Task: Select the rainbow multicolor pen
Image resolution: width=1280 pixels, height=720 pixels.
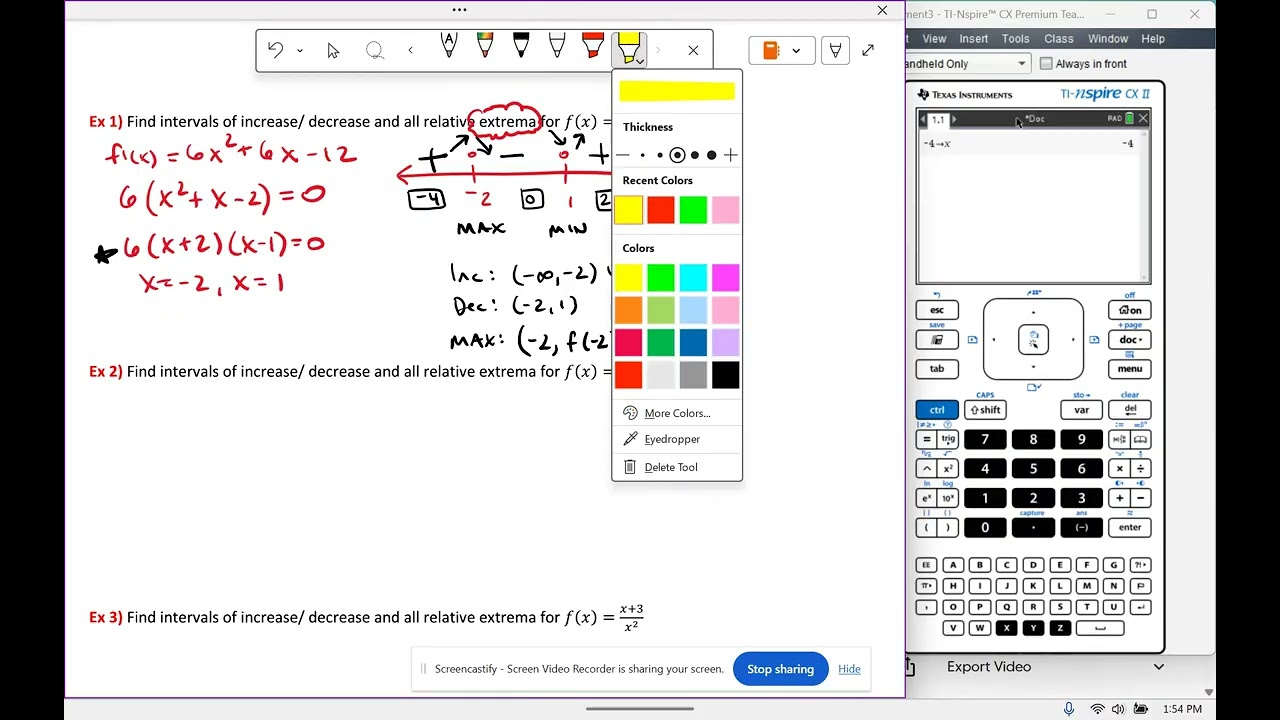Action: pos(485,45)
